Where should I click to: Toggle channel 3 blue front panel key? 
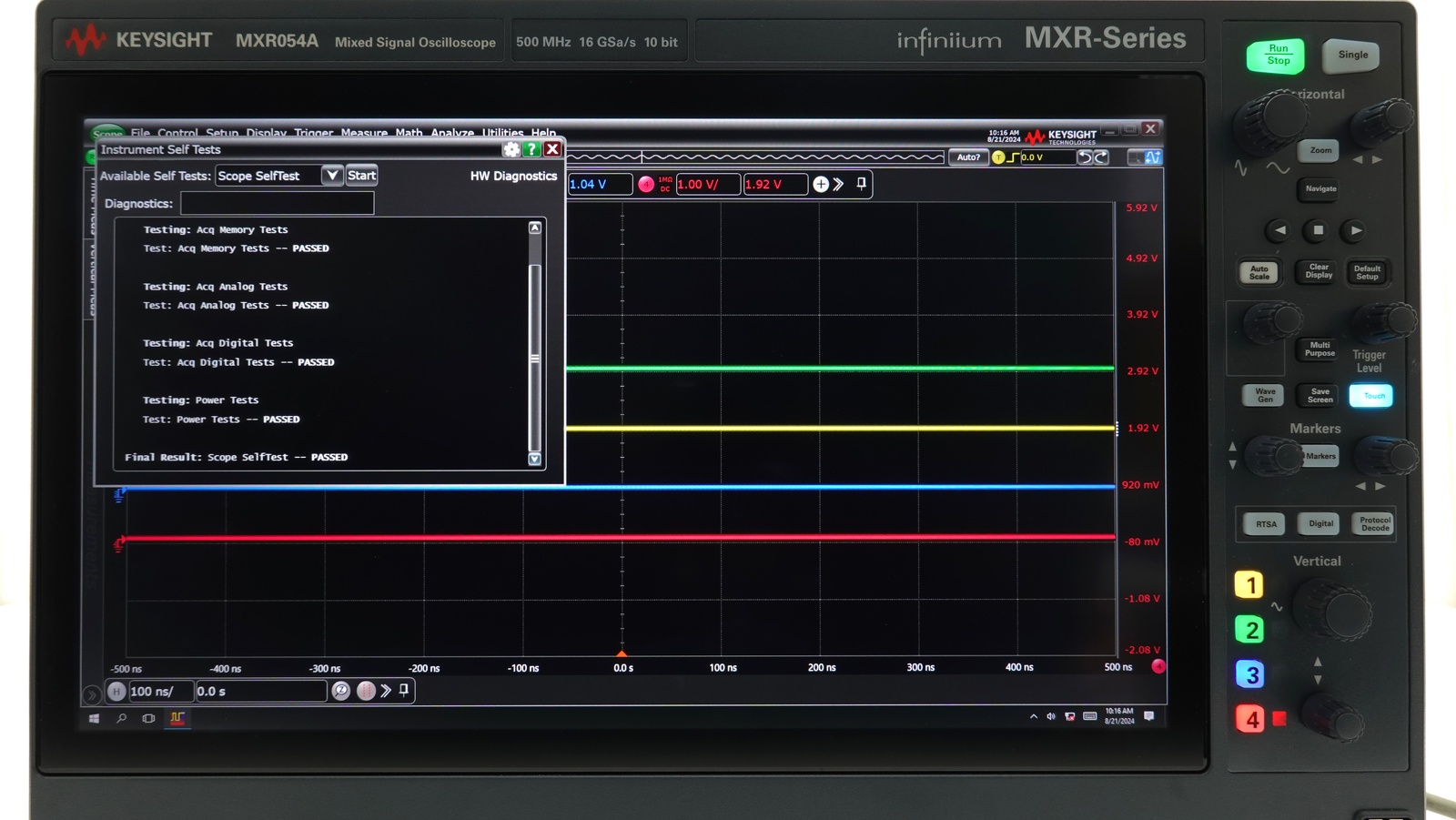(x=1250, y=674)
